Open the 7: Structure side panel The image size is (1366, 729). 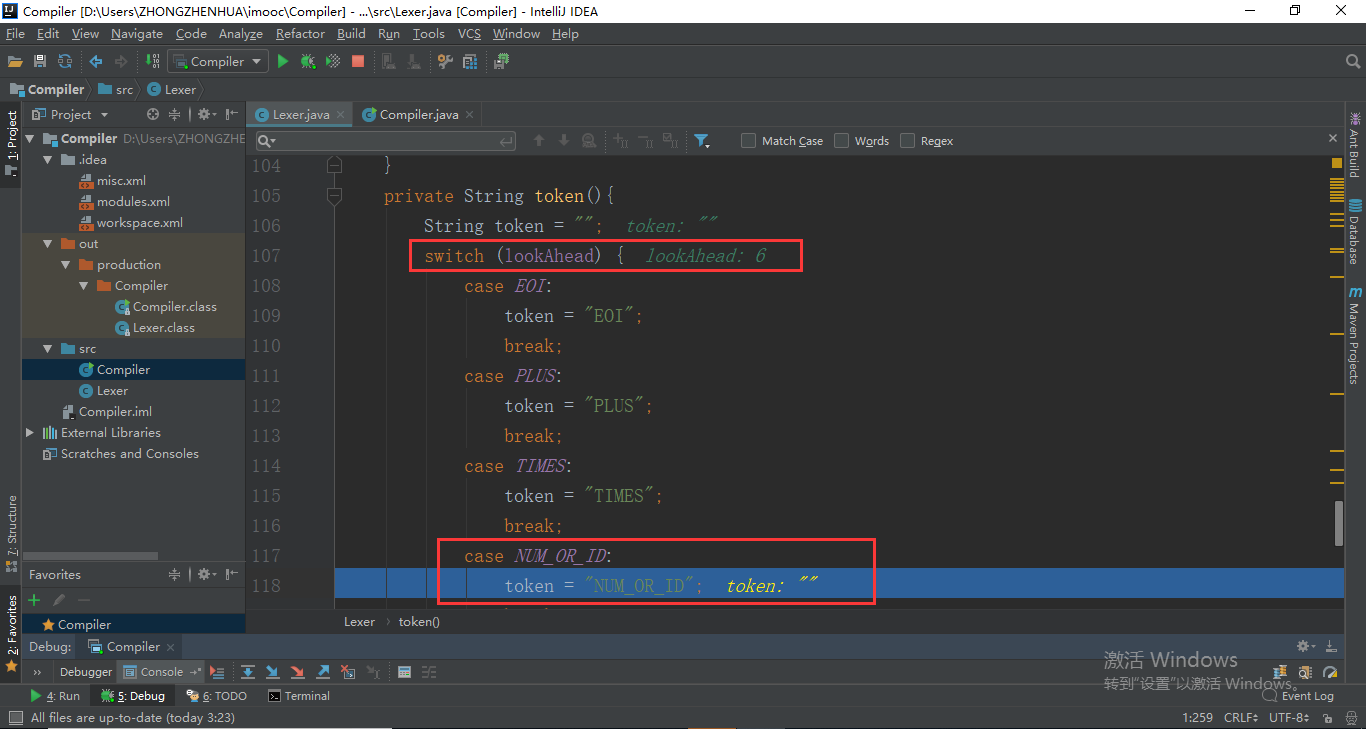pyautogui.click(x=11, y=532)
